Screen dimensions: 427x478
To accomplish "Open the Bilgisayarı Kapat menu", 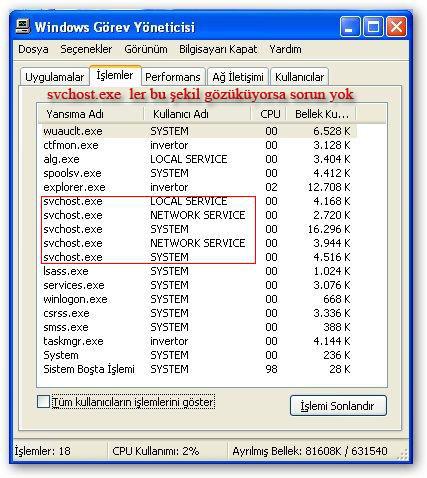I will tap(218, 49).
